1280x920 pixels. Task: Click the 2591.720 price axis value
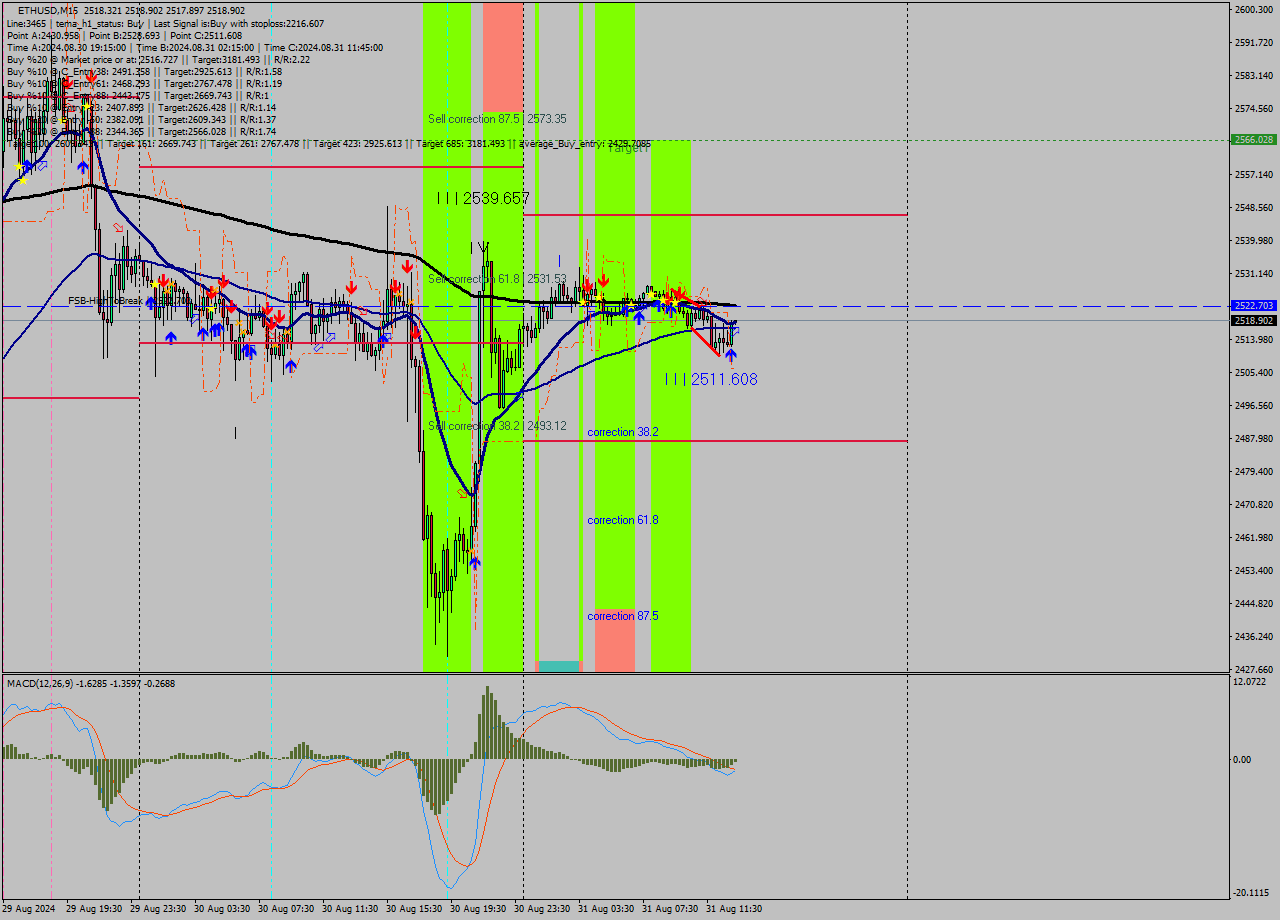1254,42
